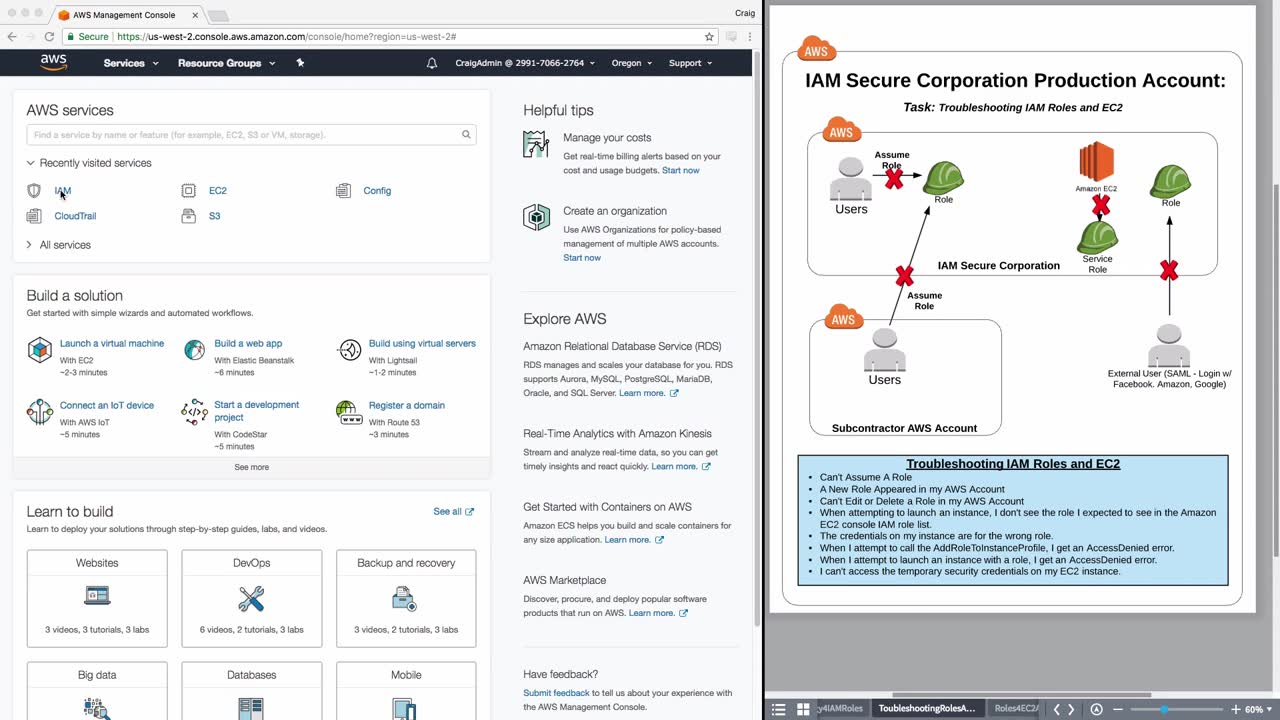This screenshot has height=720, width=1280.
Task: Click the Create an organization icon
Action: click(536, 217)
